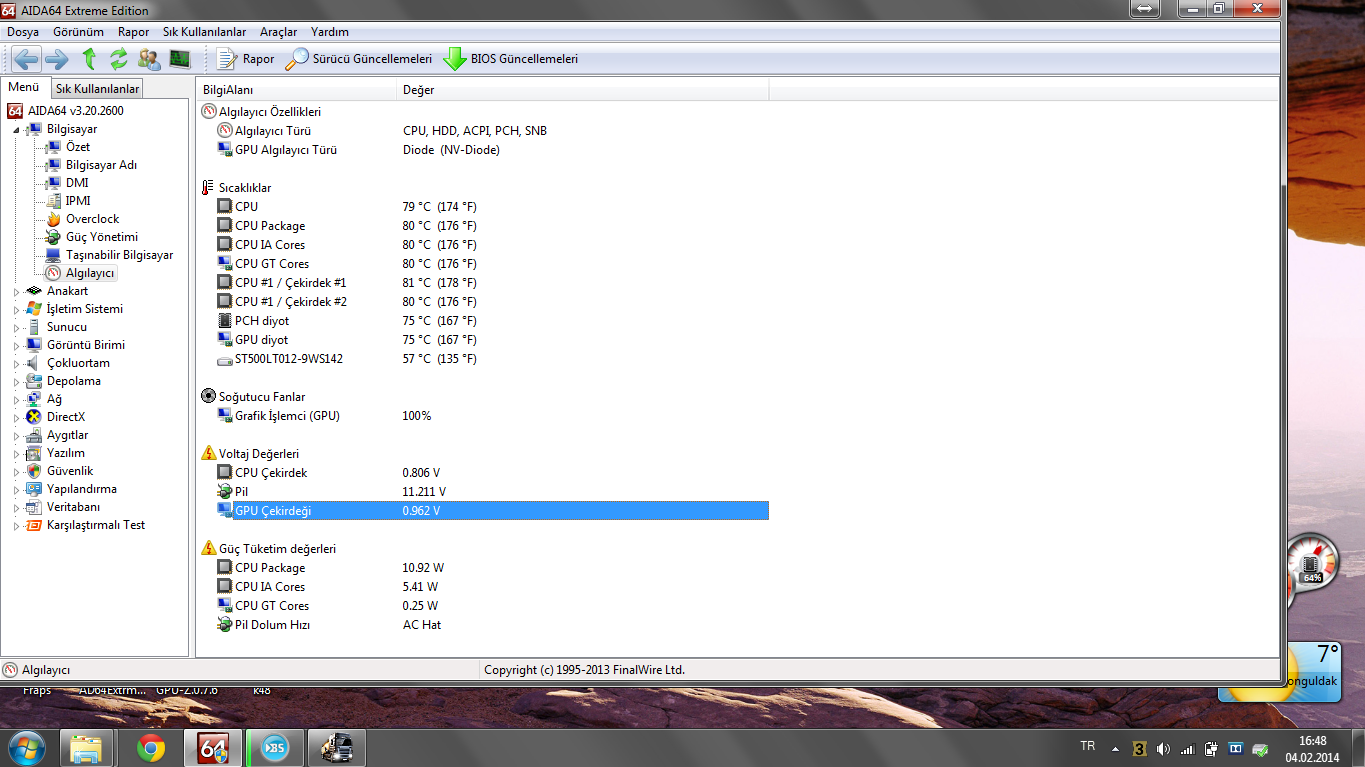Image resolution: width=1365 pixels, height=767 pixels.
Task: Click the Back arrow toolbar icon
Action: [x=27, y=58]
